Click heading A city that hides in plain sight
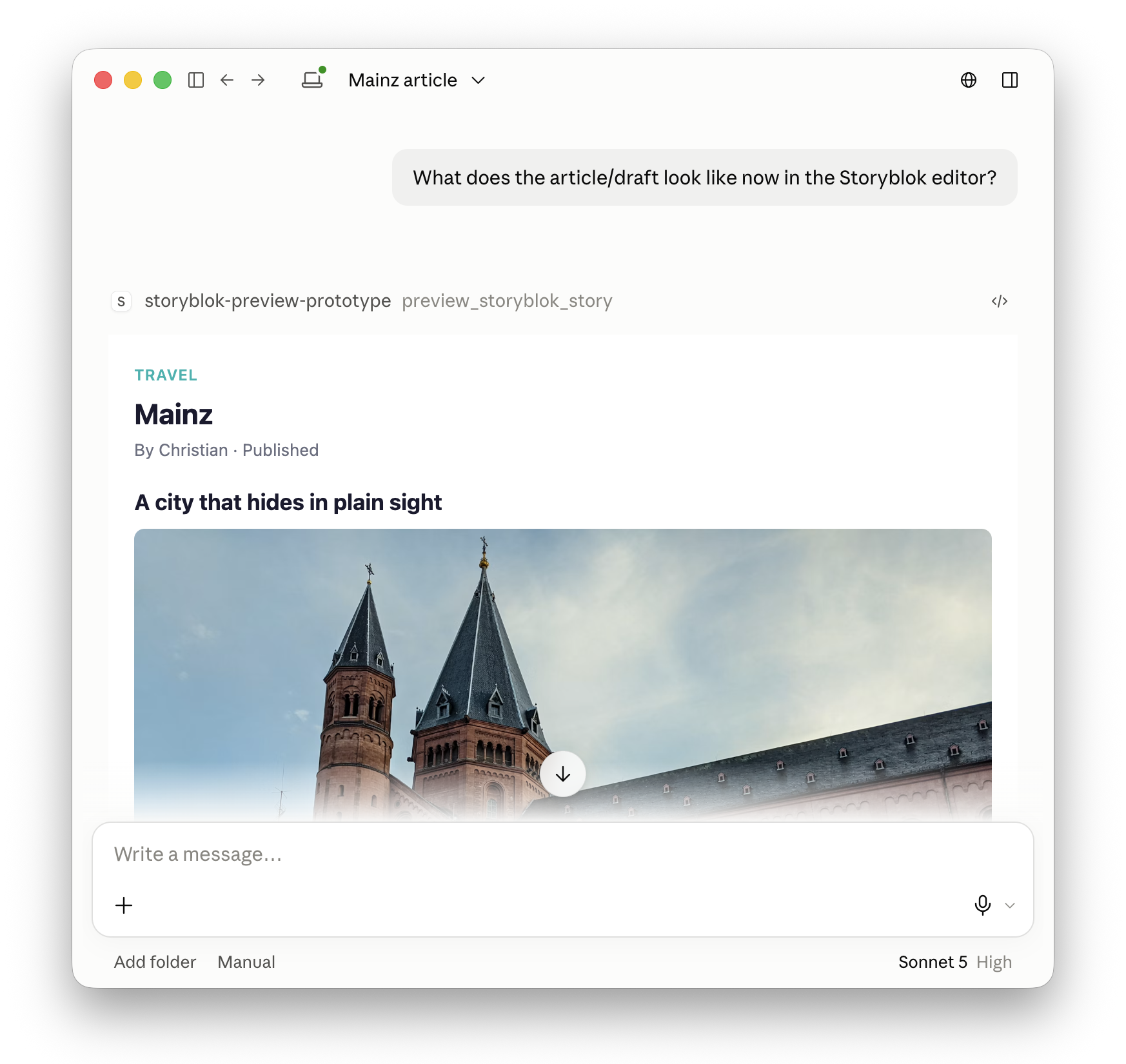 pos(288,502)
